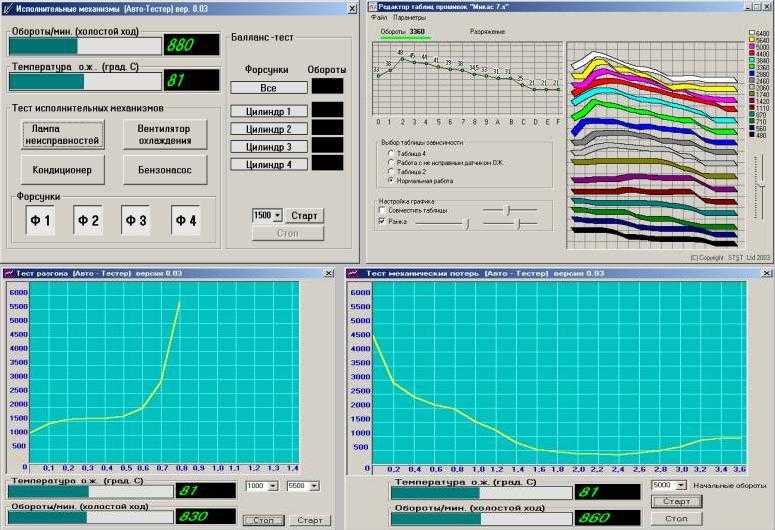Open the Файл menu
775x530 pixels.
[379, 17]
